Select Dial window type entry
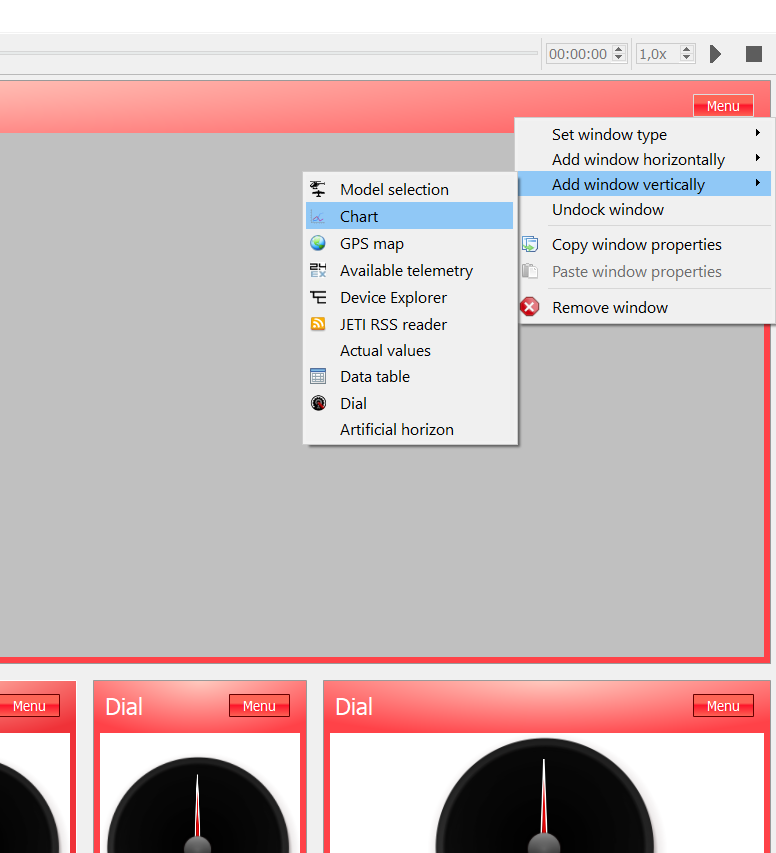 (x=409, y=403)
